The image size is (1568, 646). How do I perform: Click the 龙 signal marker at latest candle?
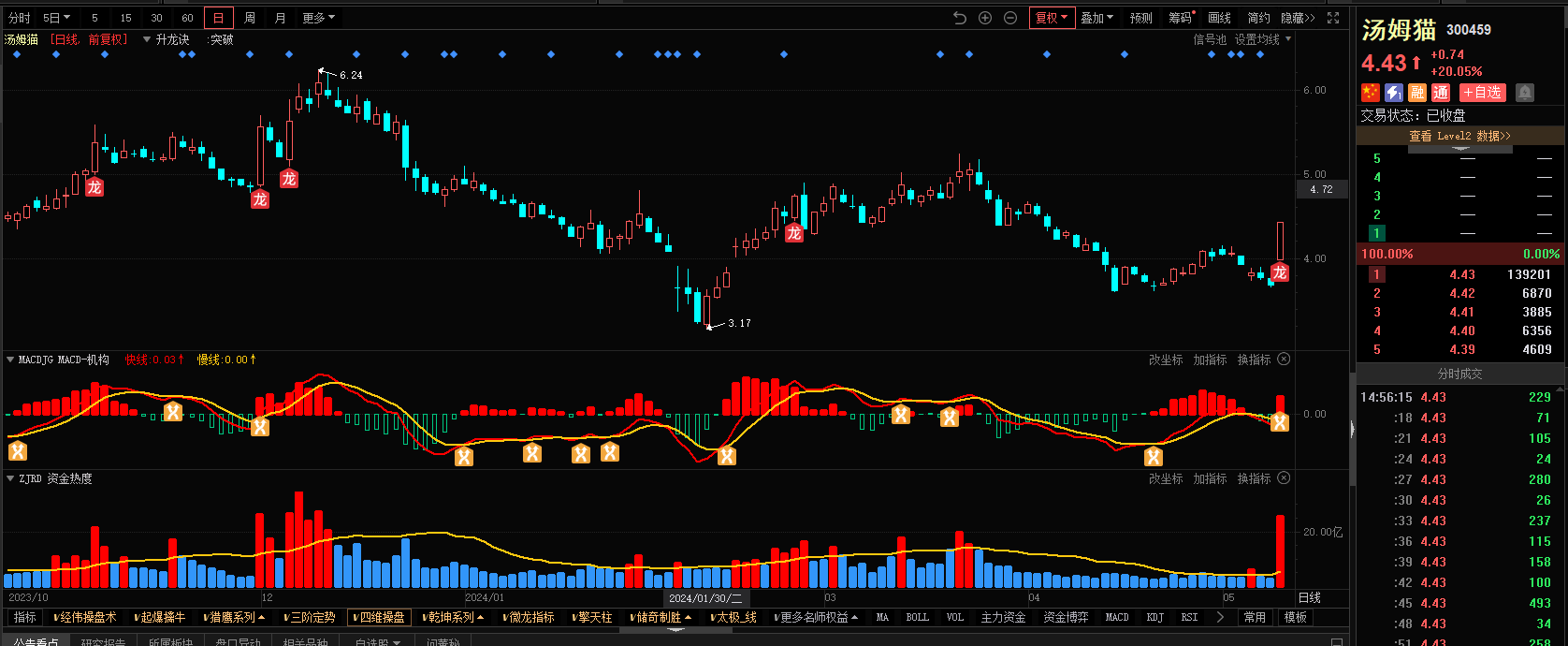pyautogui.click(x=1280, y=272)
